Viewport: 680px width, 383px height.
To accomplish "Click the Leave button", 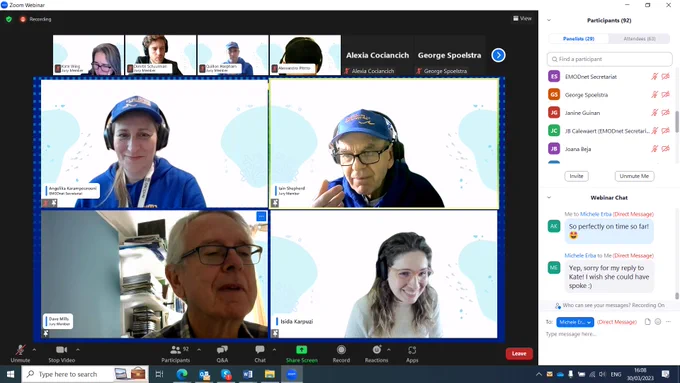I will click(x=519, y=354).
